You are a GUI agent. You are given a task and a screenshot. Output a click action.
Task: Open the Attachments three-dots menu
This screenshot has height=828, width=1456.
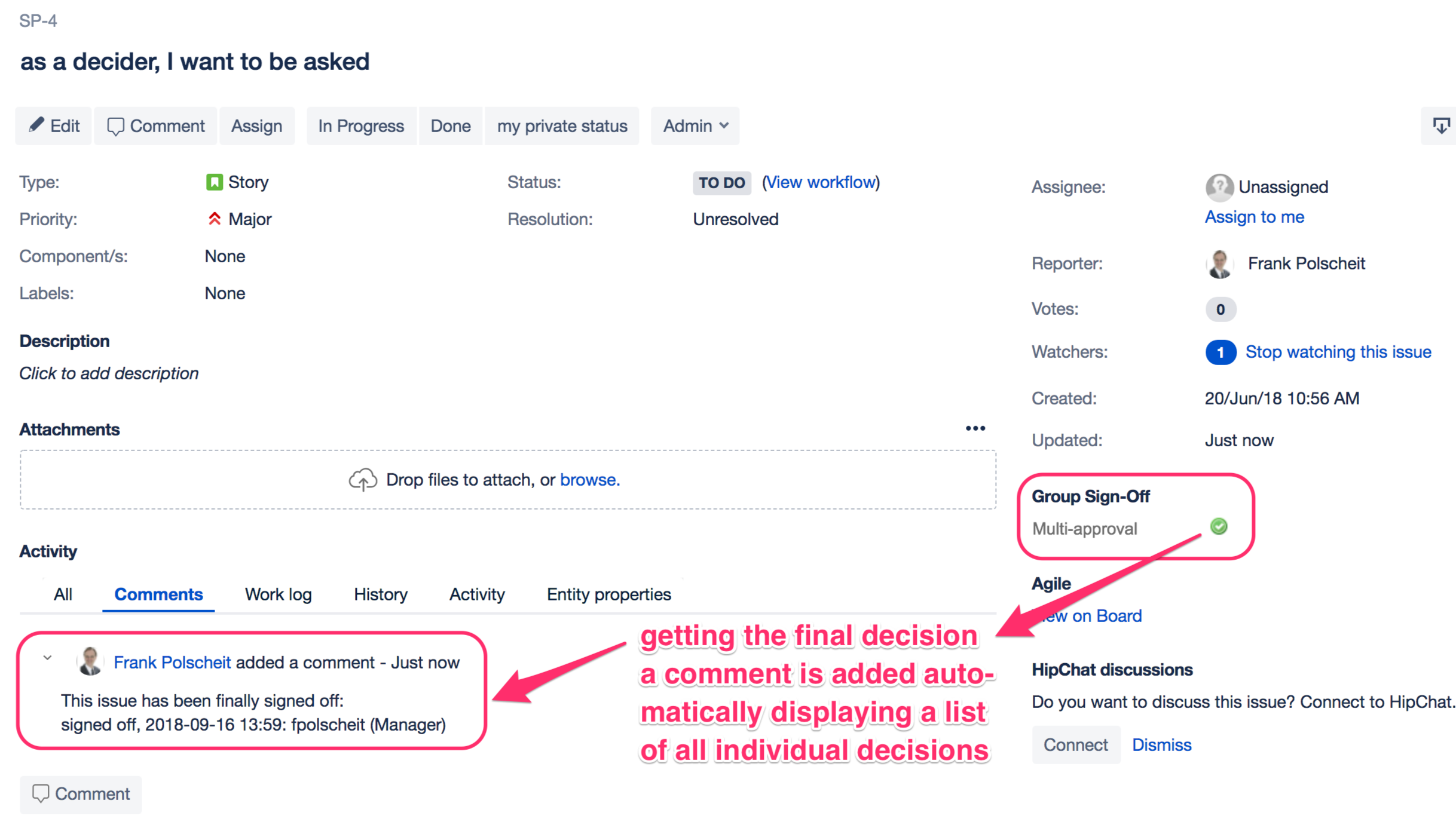(975, 428)
